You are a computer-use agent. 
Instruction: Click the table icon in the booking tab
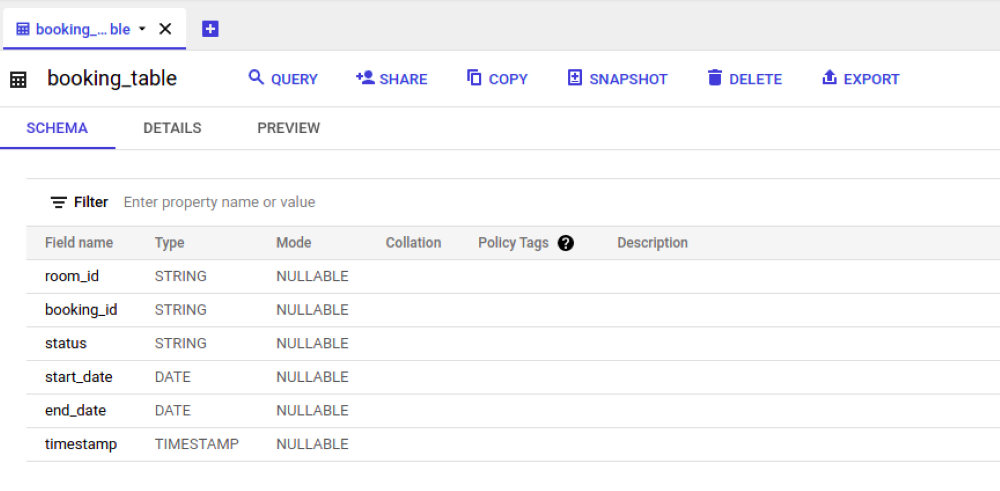[x=23, y=29]
